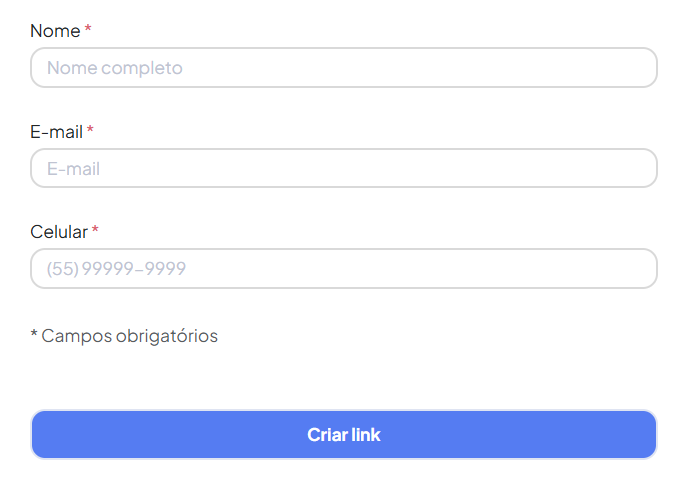The height and width of the screenshot is (483, 683).
Task: Click the right end of the Nome field
Action: click(640, 68)
